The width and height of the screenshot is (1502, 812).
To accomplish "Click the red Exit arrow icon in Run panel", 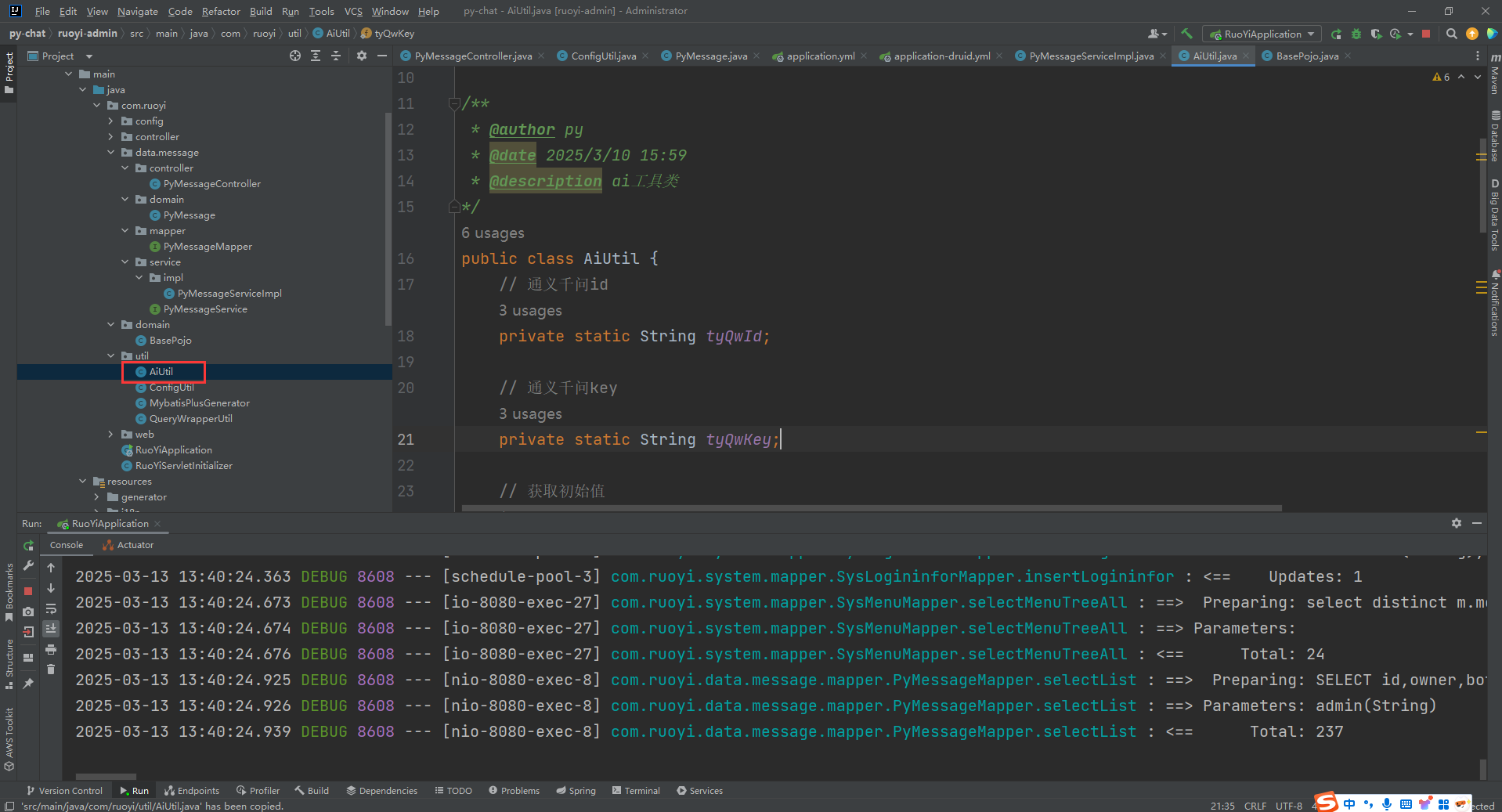I will click(x=28, y=632).
